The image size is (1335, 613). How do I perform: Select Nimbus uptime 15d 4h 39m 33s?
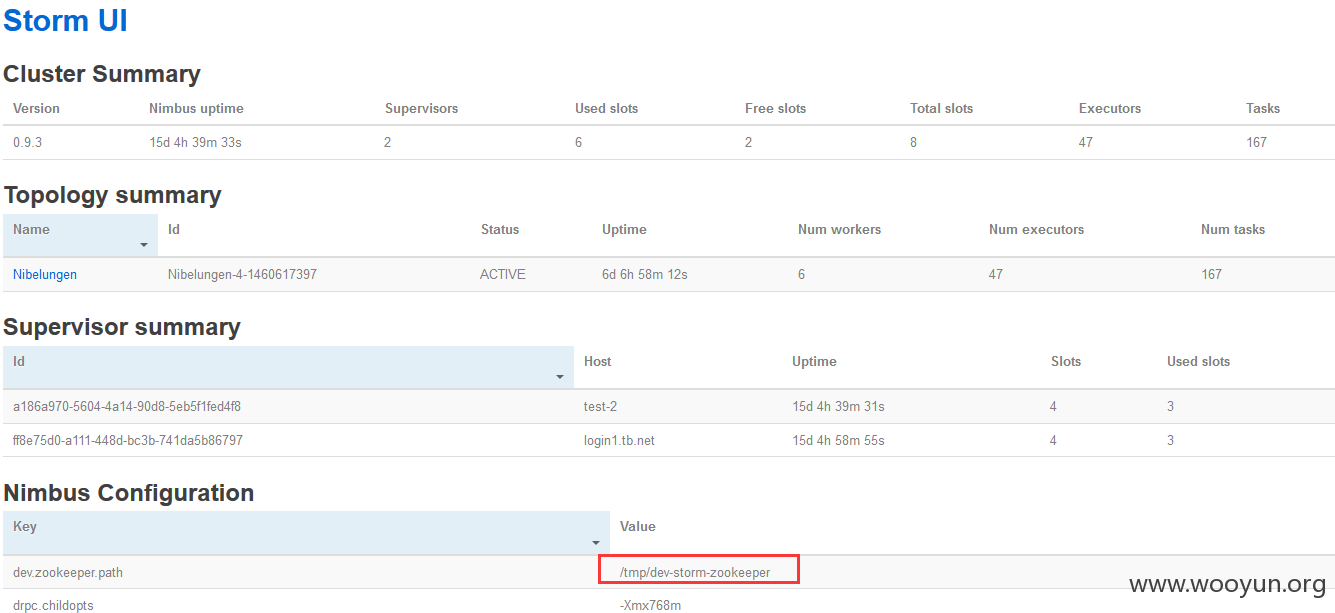tap(196, 142)
